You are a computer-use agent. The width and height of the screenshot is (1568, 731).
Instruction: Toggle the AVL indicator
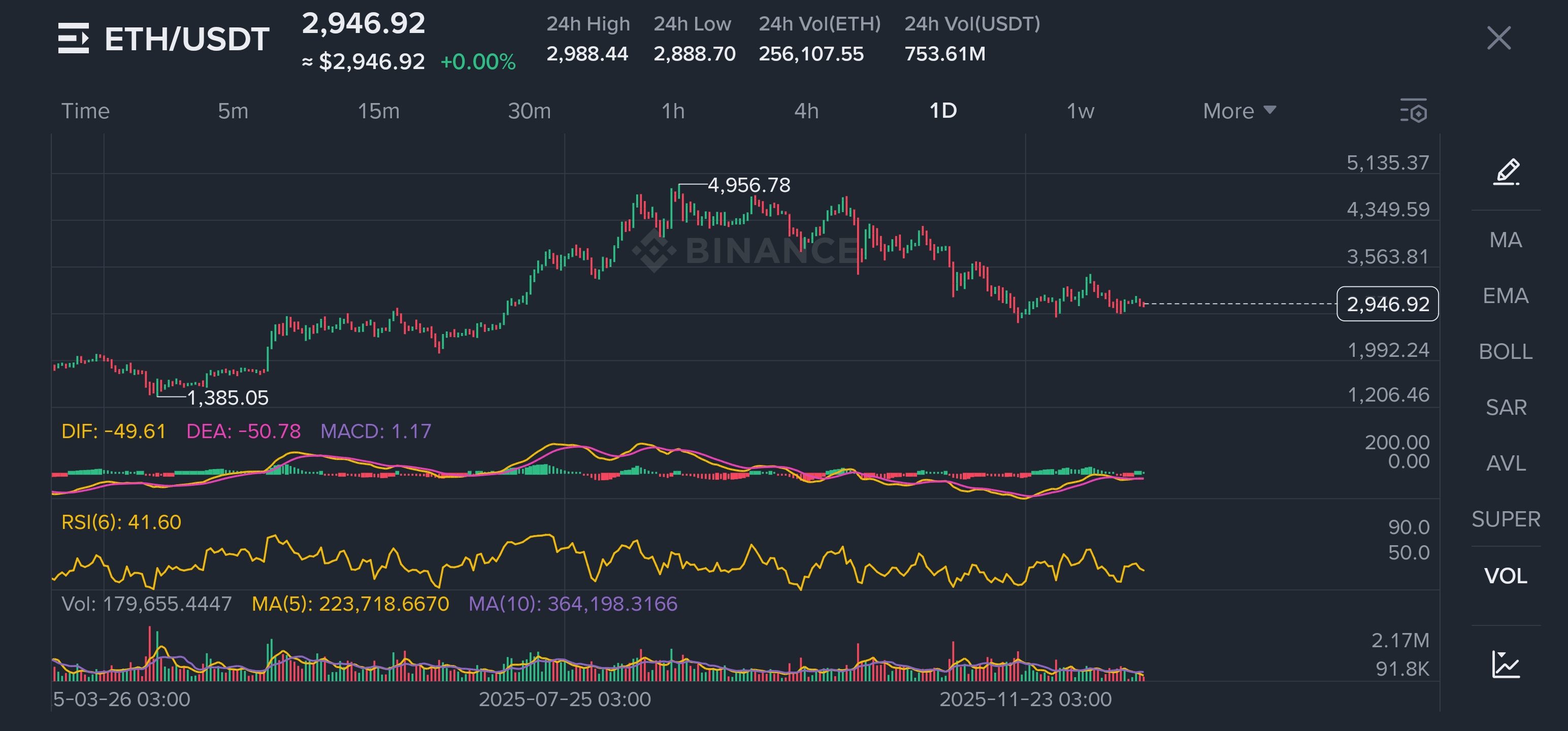(x=1506, y=463)
